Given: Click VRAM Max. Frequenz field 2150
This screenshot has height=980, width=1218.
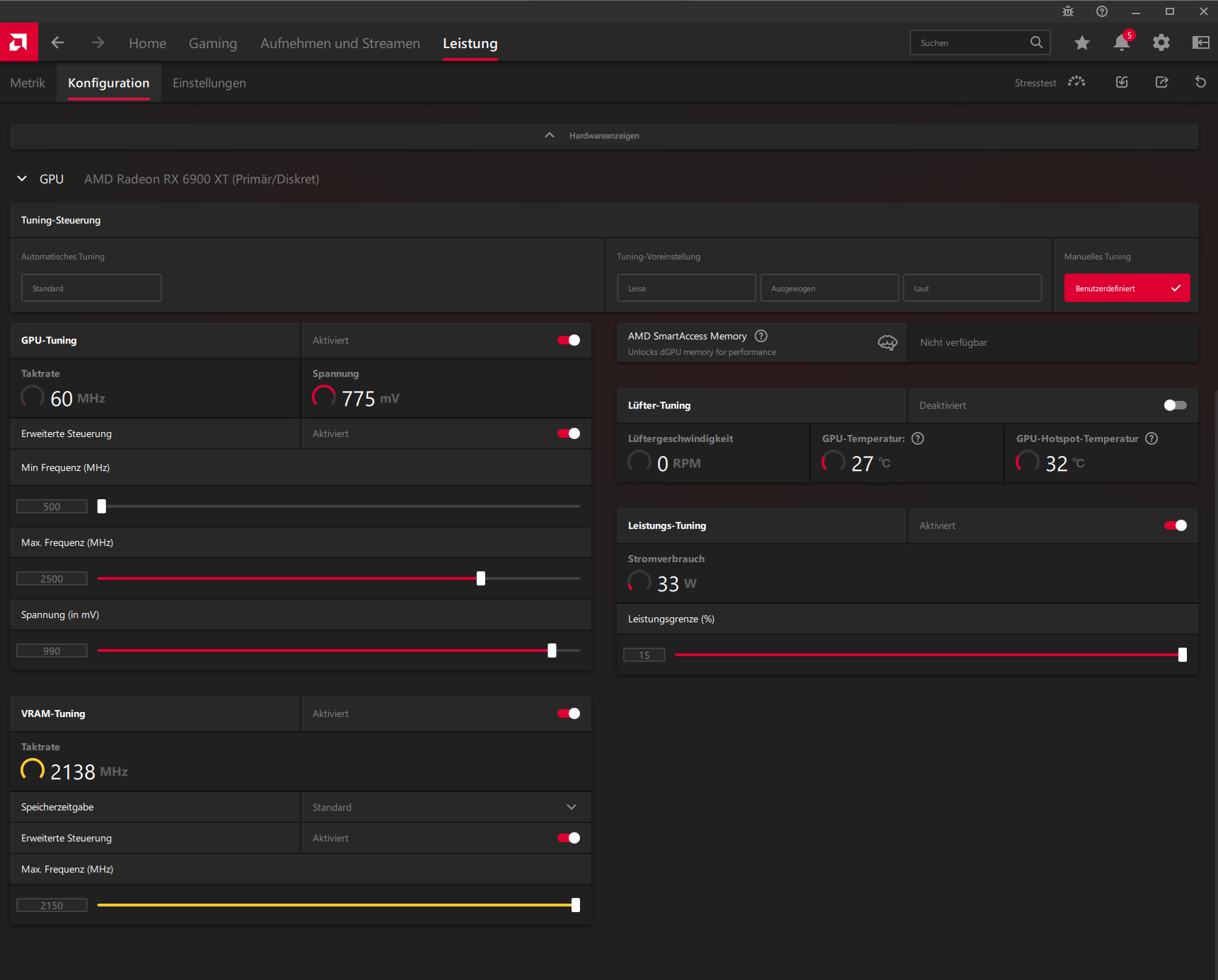Looking at the screenshot, I should 52,905.
